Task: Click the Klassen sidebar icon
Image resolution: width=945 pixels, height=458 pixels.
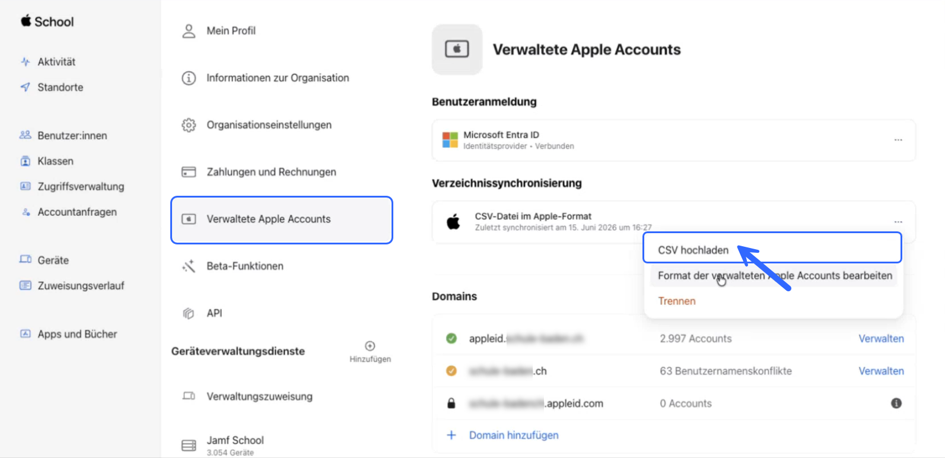Action: click(x=25, y=162)
